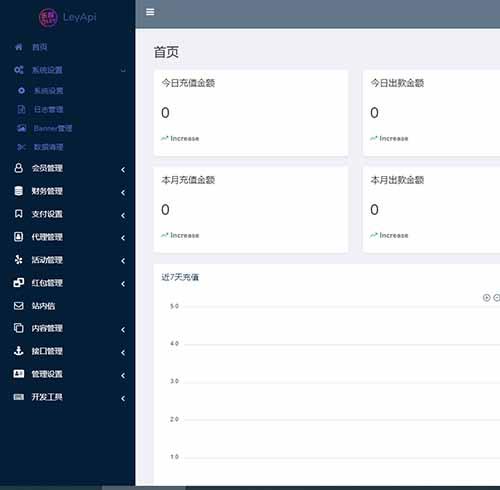Click the 财务管理 database icon
500x490 pixels.
pos(19,191)
